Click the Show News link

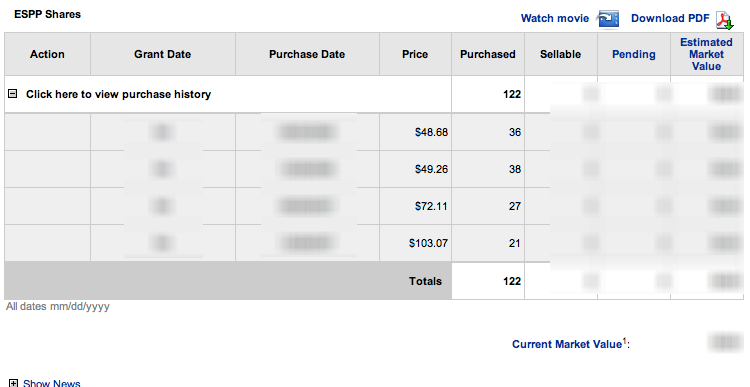52,383
